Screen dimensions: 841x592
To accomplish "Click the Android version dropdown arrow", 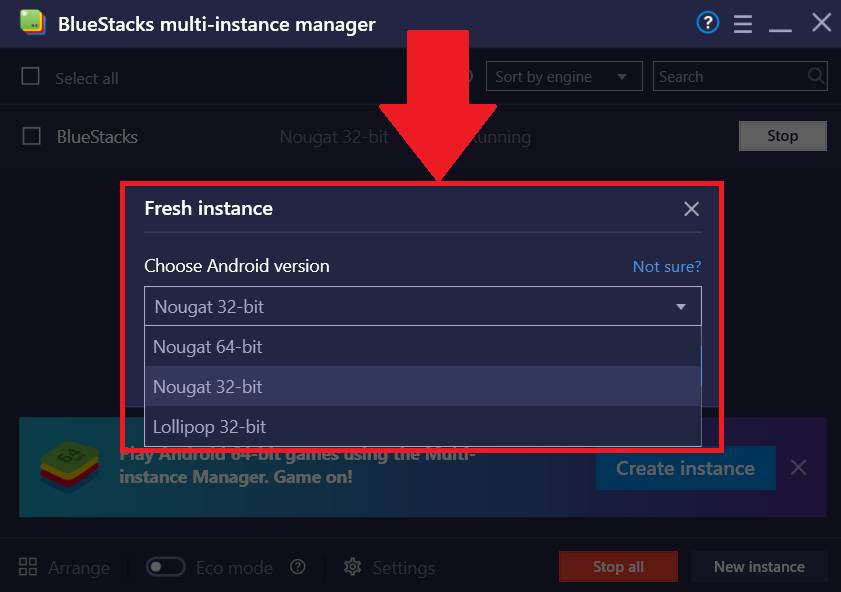I will tap(681, 307).
